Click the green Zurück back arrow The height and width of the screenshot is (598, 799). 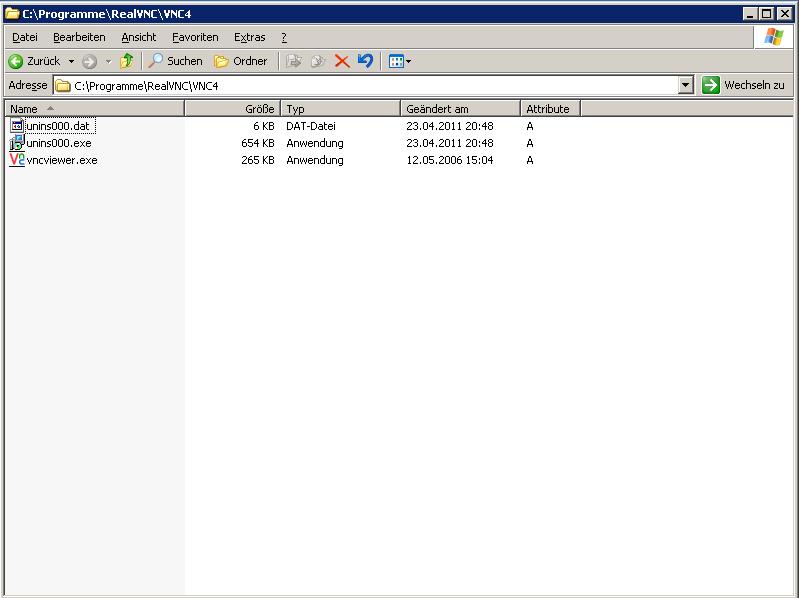16,61
